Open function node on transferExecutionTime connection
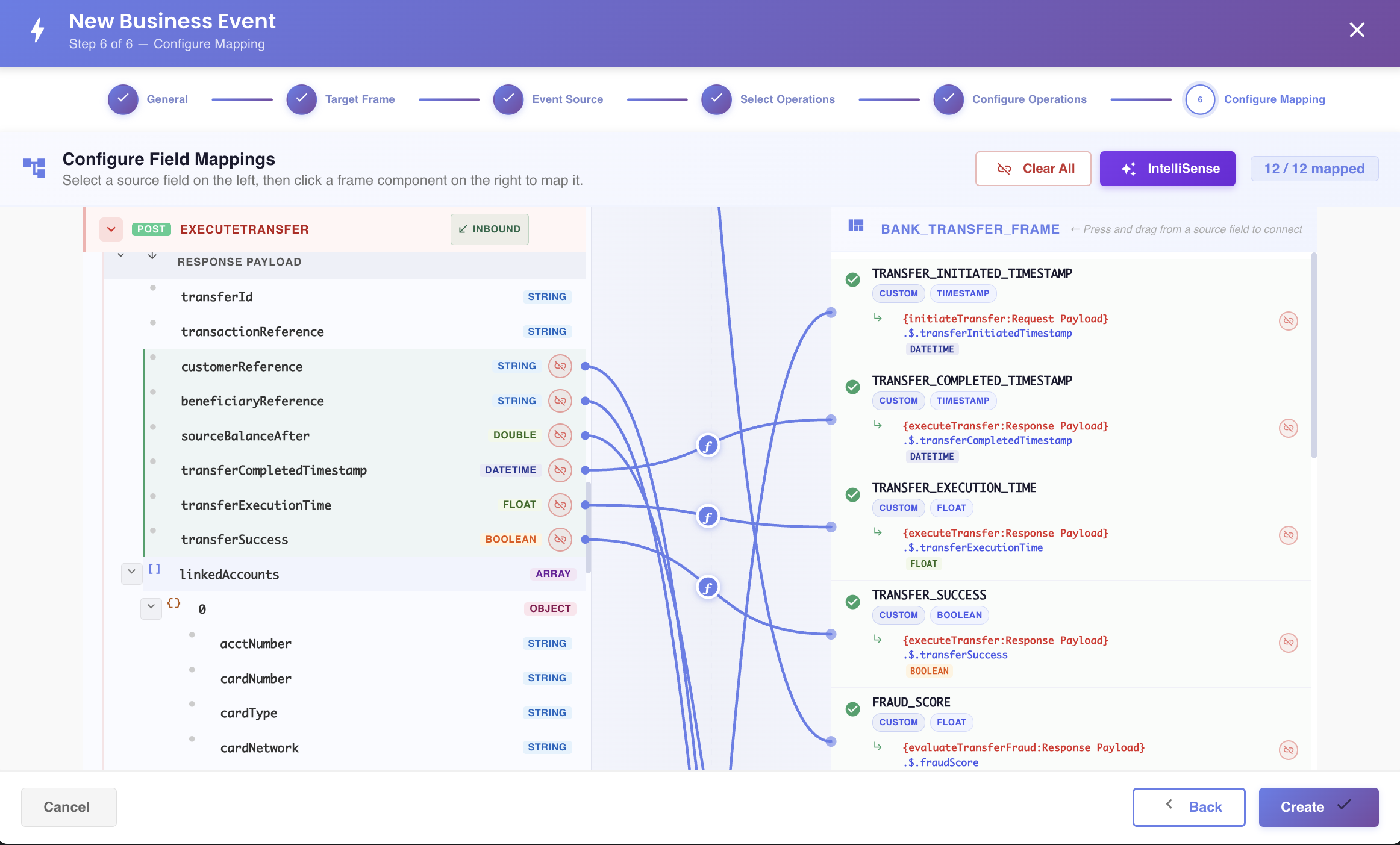The image size is (1400, 845). 708,517
